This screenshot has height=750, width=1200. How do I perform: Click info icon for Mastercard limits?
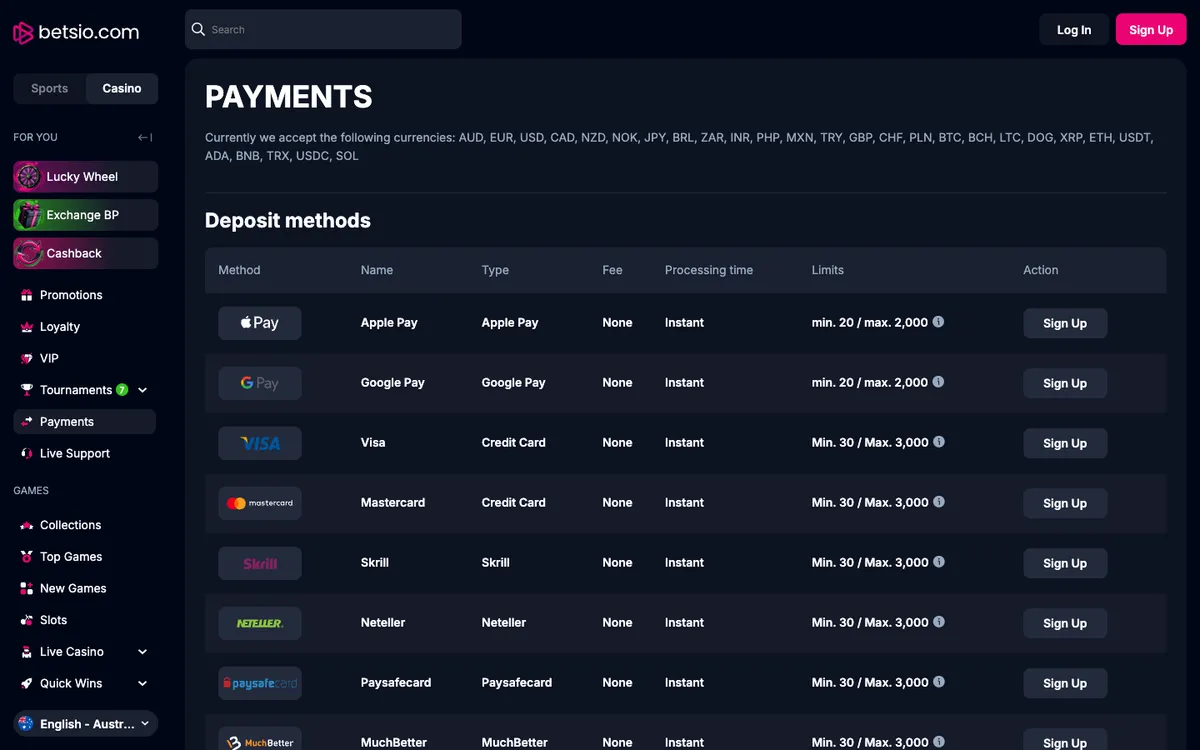[938, 502]
